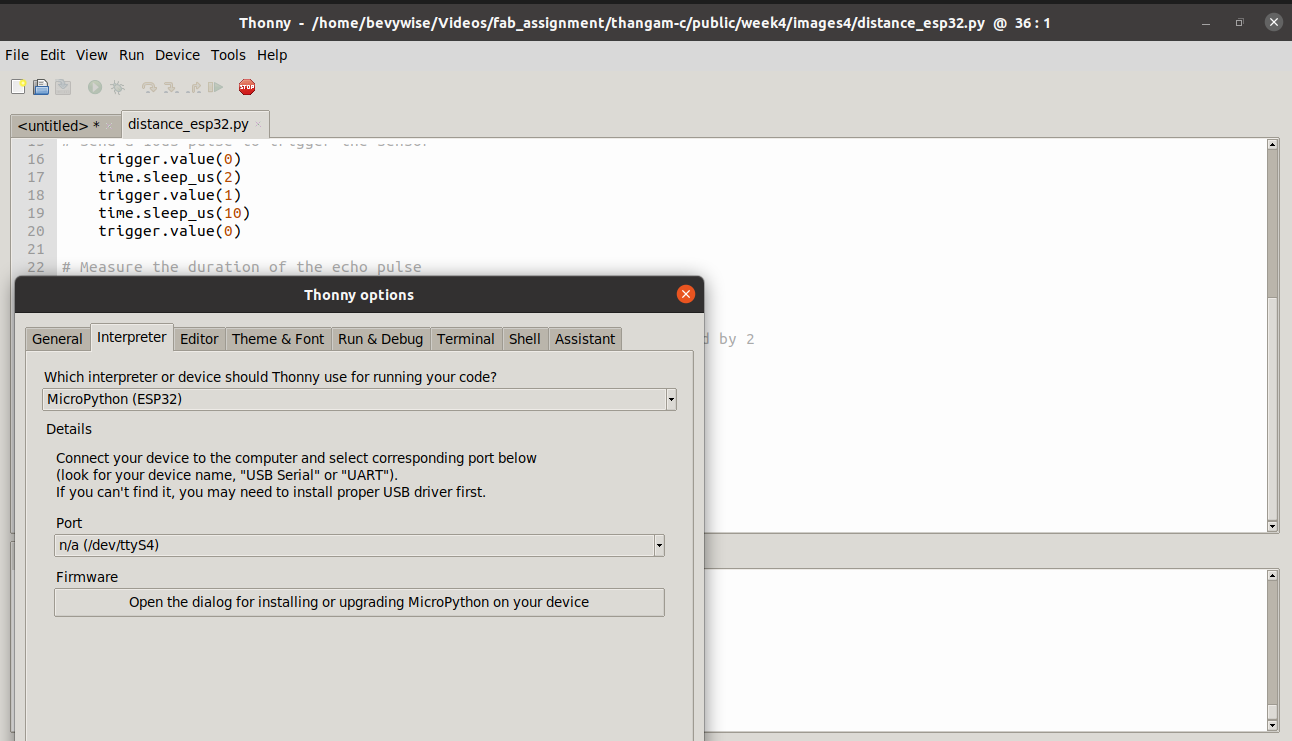Click the Save file toolbar icon
The width and height of the screenshot is (1292, 741).
coord(63,87)
